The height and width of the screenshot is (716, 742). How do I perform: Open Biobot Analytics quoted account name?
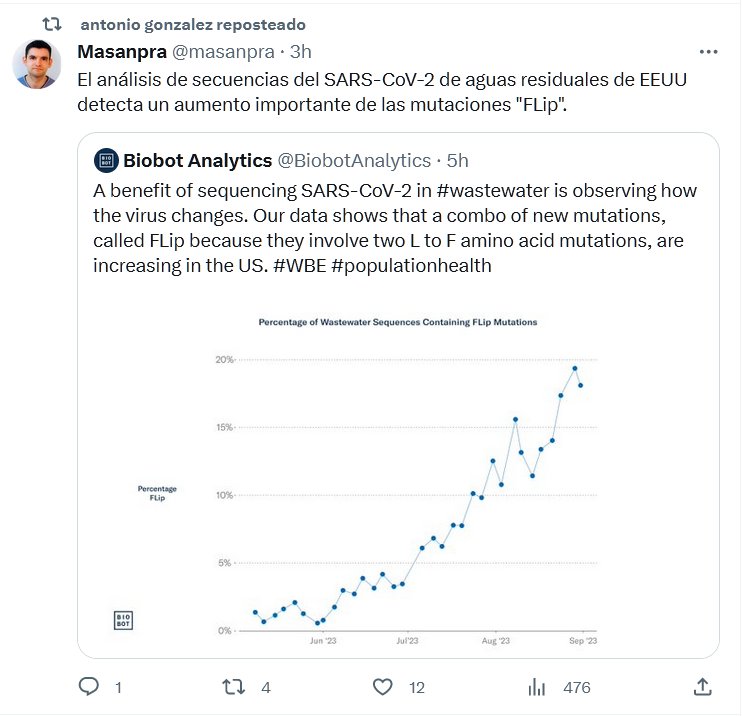pyautogui.click(x=197, y=160)
